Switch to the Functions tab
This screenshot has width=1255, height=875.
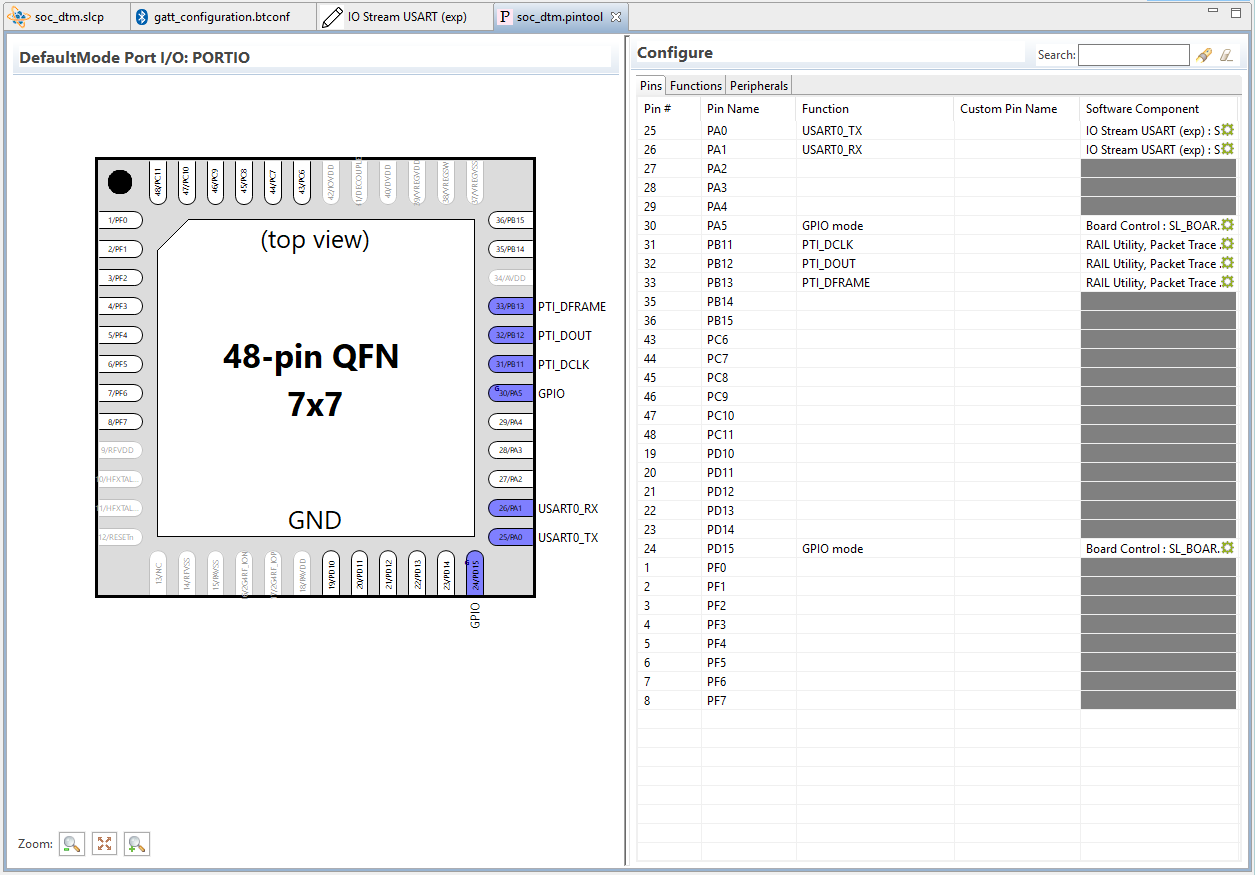pyautogui.click(x=695, y=86)
